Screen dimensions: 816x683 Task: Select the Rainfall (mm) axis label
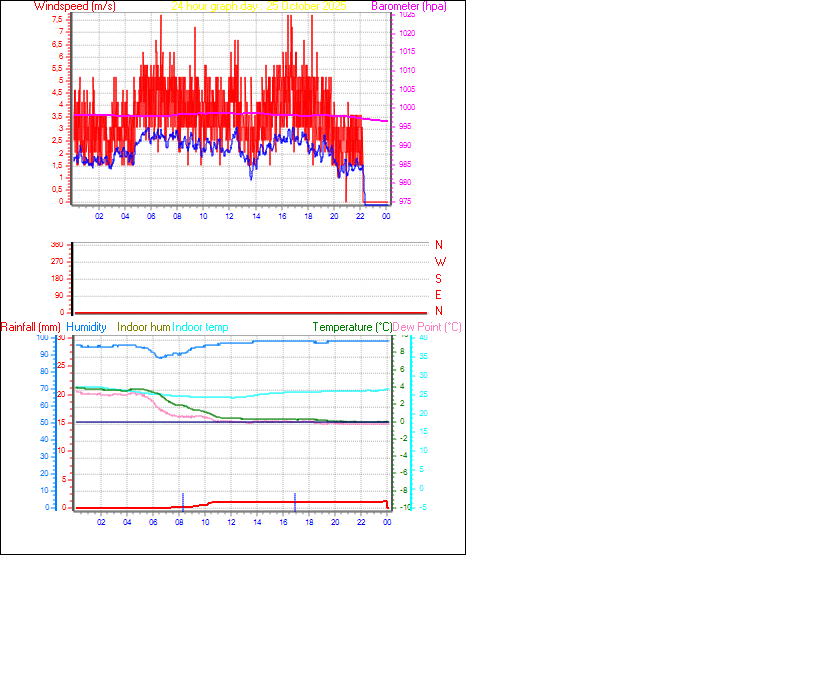[31, 327]
